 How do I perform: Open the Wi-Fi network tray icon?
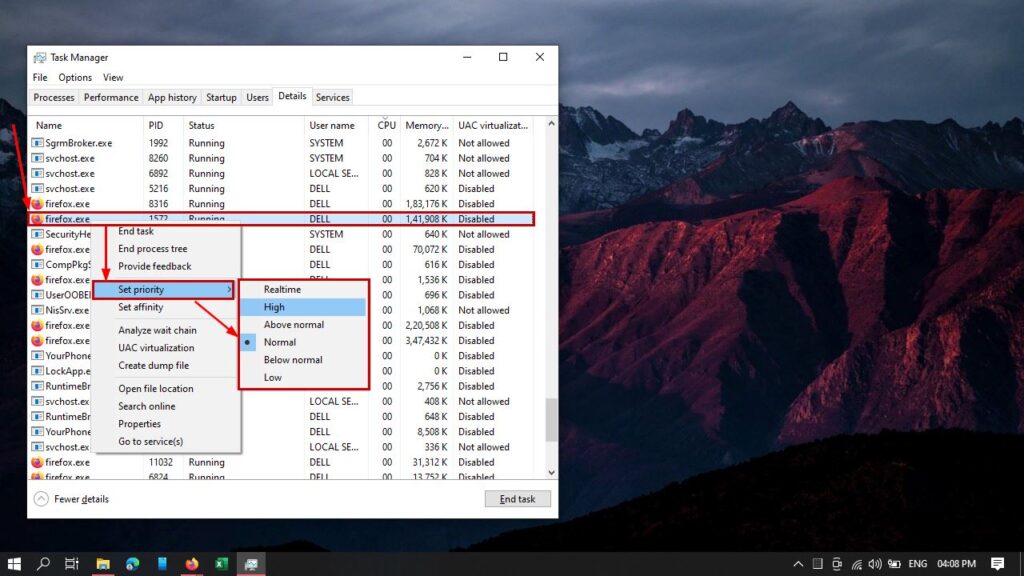click(x=856, y=564)
